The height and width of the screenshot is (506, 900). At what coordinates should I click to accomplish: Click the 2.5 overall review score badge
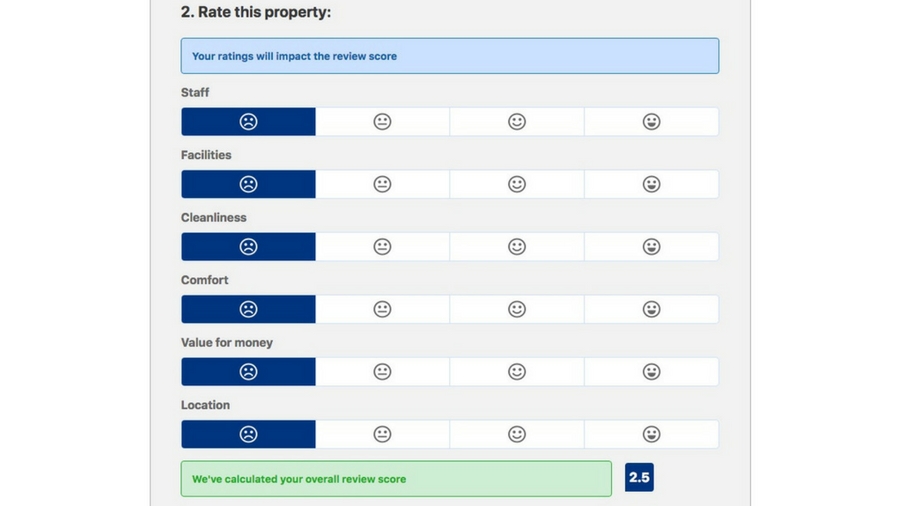click(x=639, y=478)
